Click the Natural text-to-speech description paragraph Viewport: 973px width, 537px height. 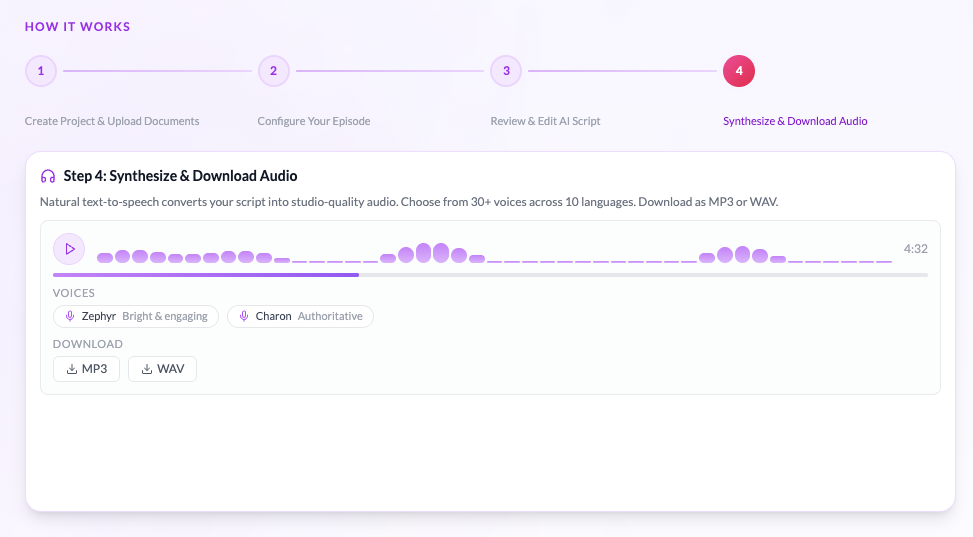(x=409, y=202)
